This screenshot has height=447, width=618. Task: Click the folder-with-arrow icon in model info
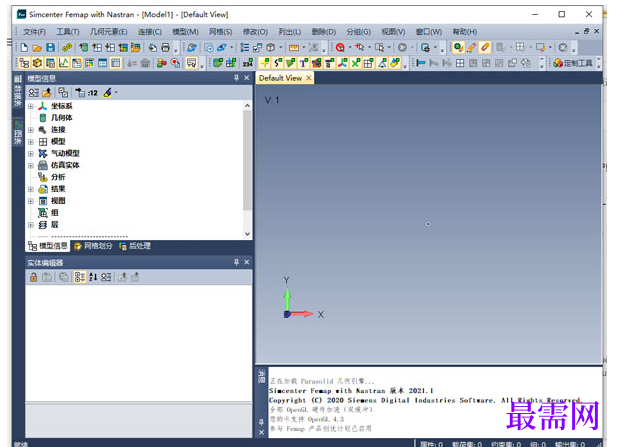(47, 93)
